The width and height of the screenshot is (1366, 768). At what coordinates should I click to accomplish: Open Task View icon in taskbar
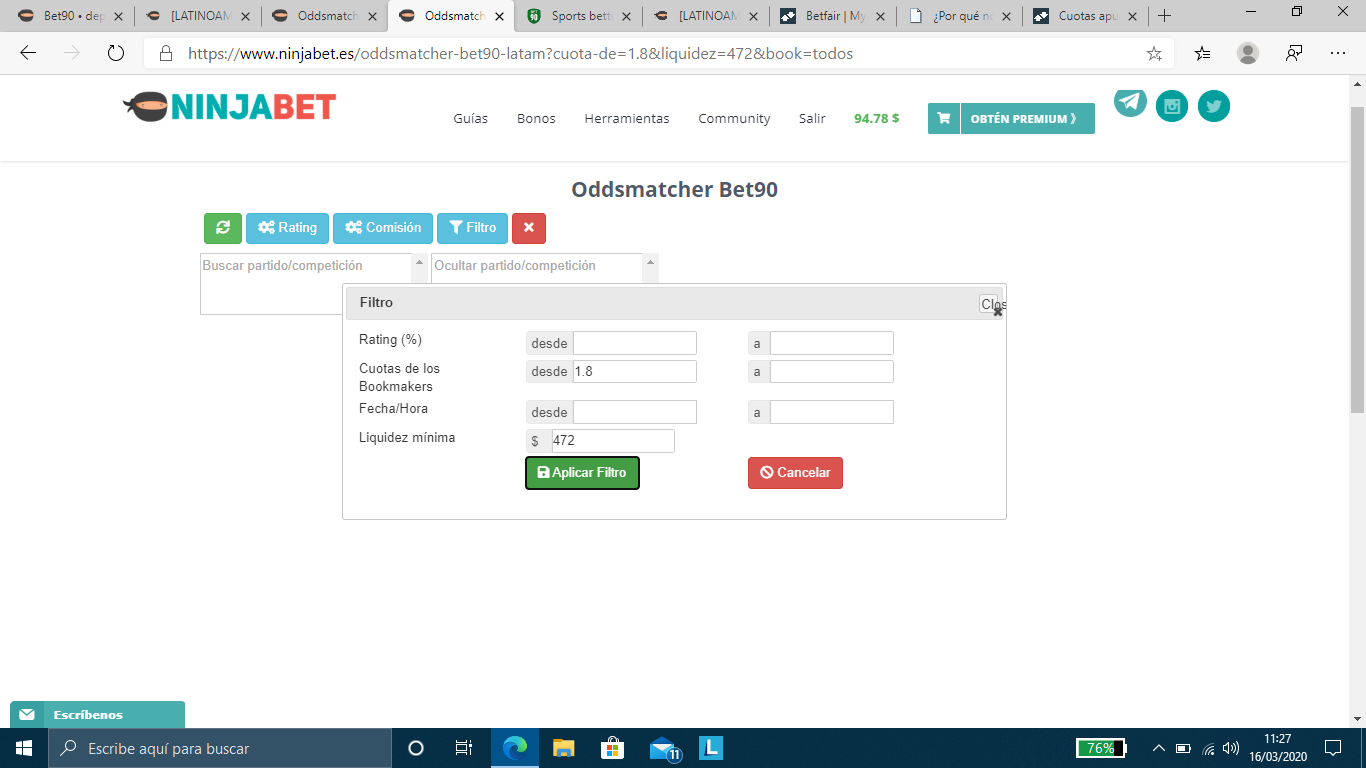point(464,748)
